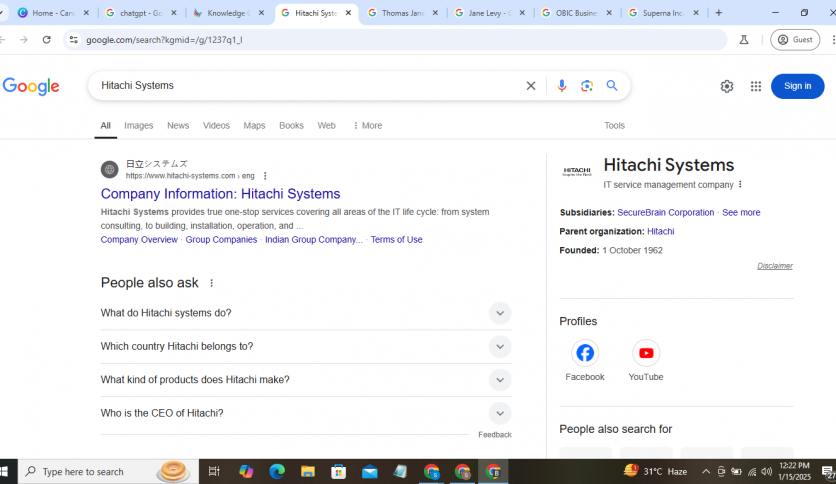Open the Group Companies sitelink
This screenshot has width=836, height=484.
(x=221, y=240)
